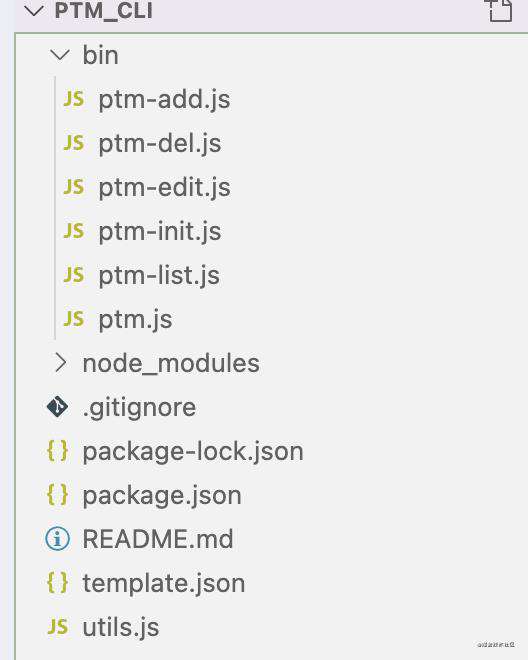
Task: Click the JS icon beside ptm-add.js
Action: 74,99
